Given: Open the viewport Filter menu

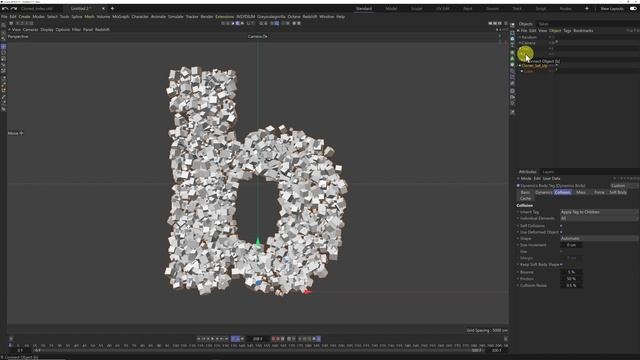Looking at the screenshot, I should click(x=76, y=30).
